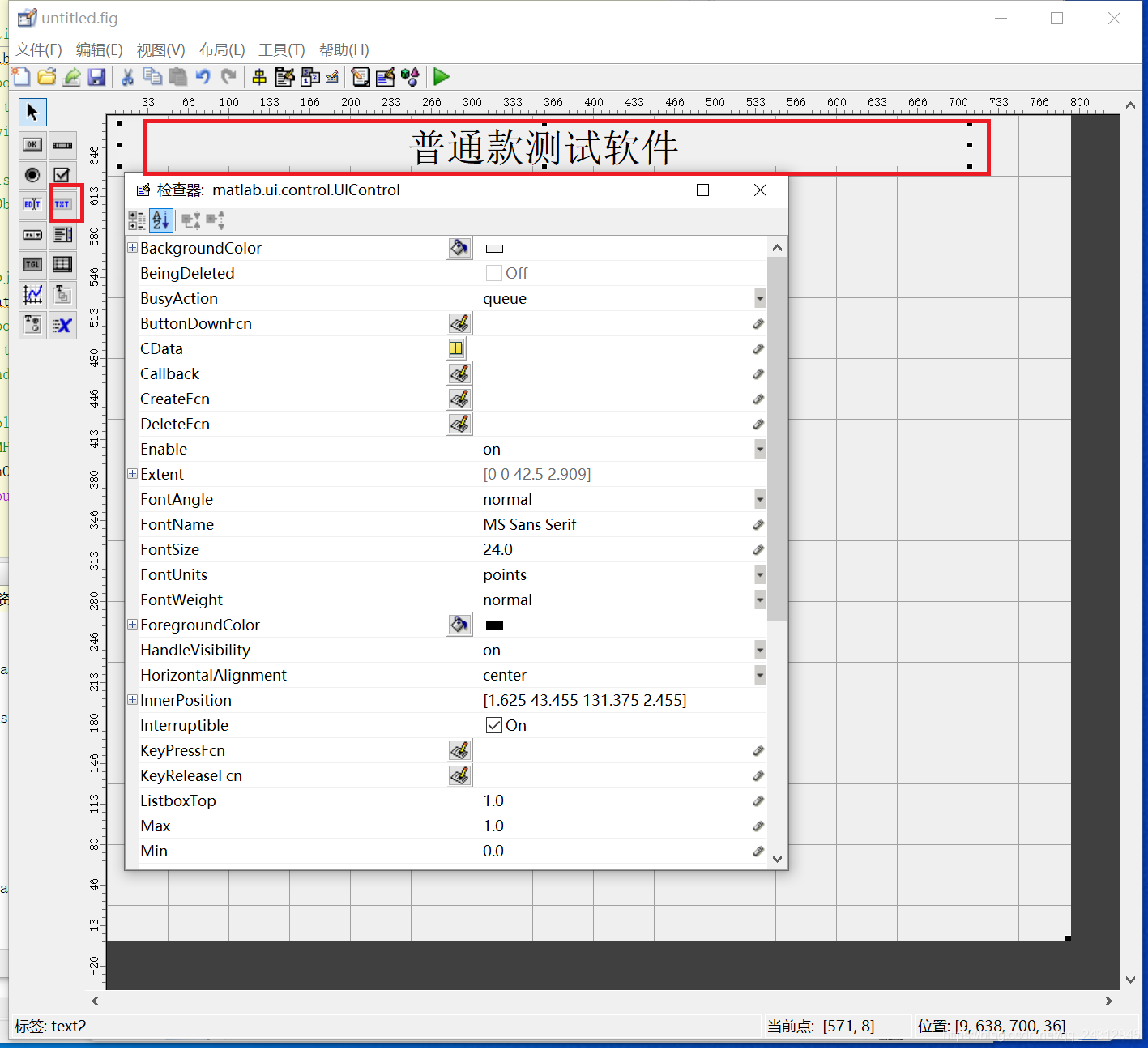This screenshot has width=1148, height=1050.
Task: Open the FontUnits dropdown
Action: coord(760,574)
